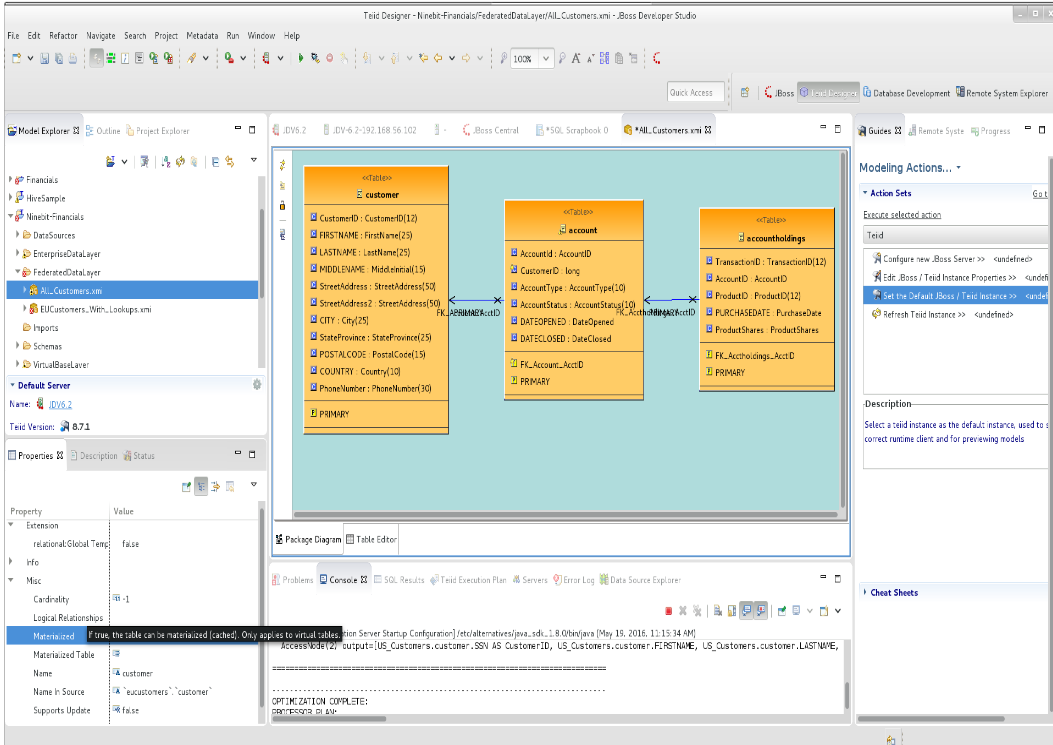The width and height of the screenshot is (1053, 745).
Task: Click the Execute selected action link
Action: [x=900, y=214]
